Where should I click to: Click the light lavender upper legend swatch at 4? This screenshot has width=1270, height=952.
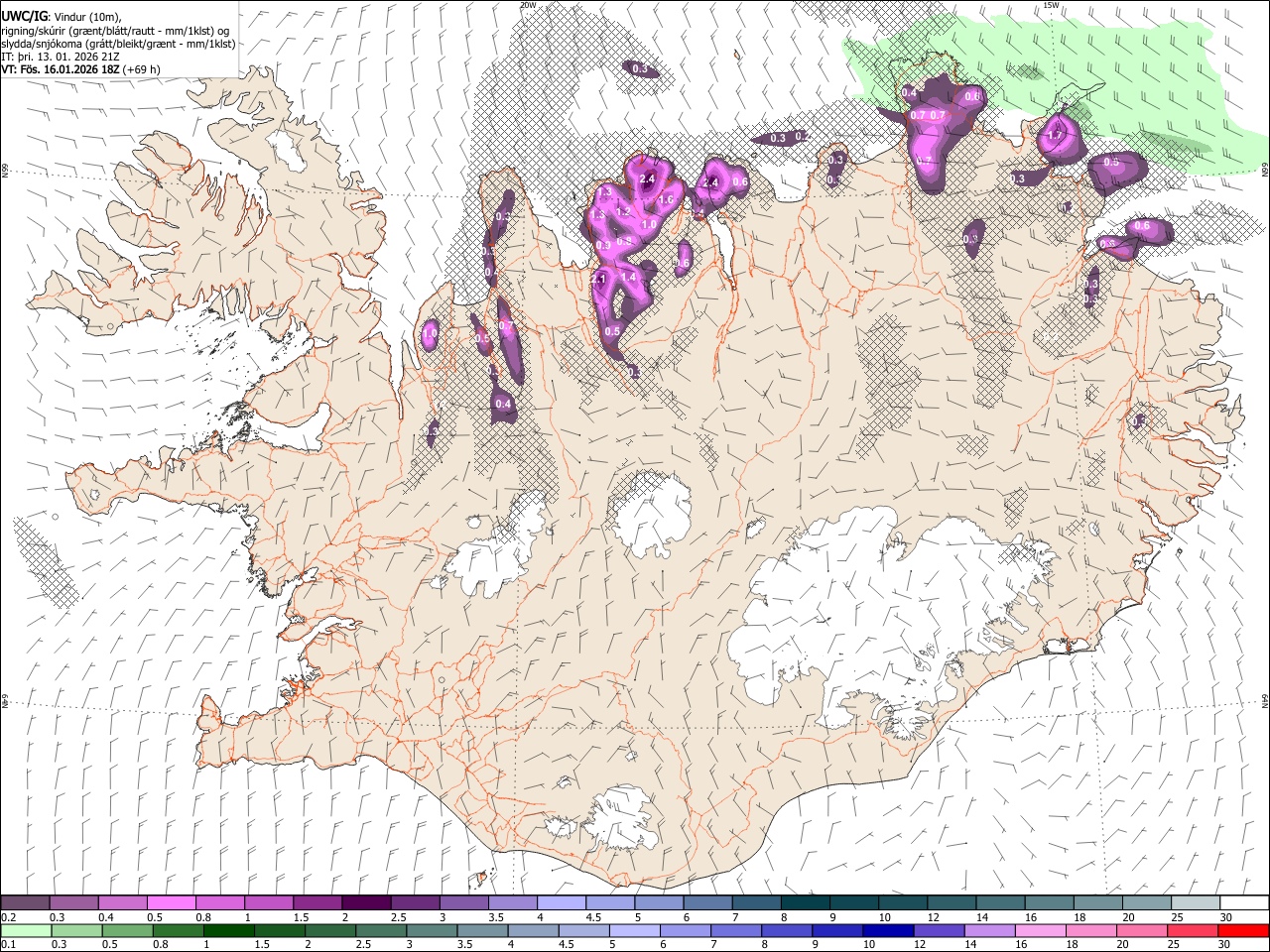560,902
